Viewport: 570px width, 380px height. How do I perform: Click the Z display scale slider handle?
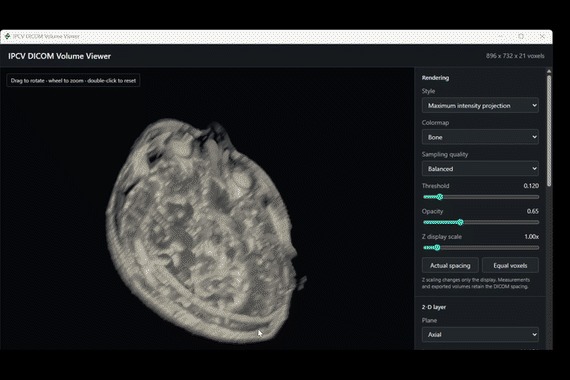coord(437,248)
